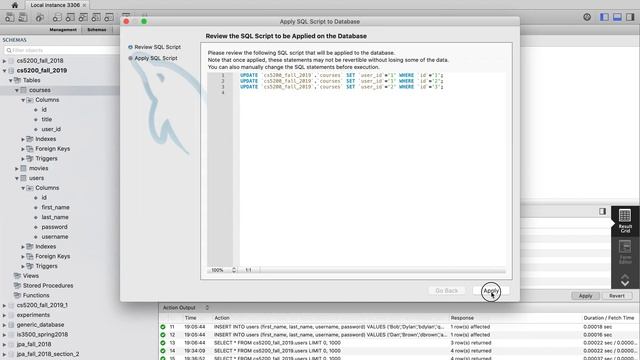Select the user_id column under courses
This screenshot has height=360, width=640.
51,129
